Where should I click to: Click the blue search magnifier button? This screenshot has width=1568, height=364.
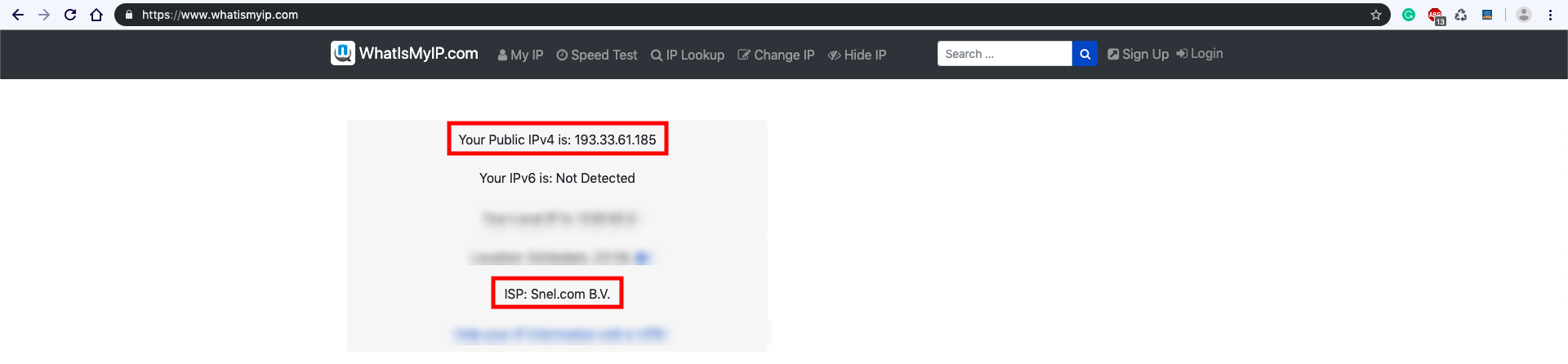pos(1085,54)
